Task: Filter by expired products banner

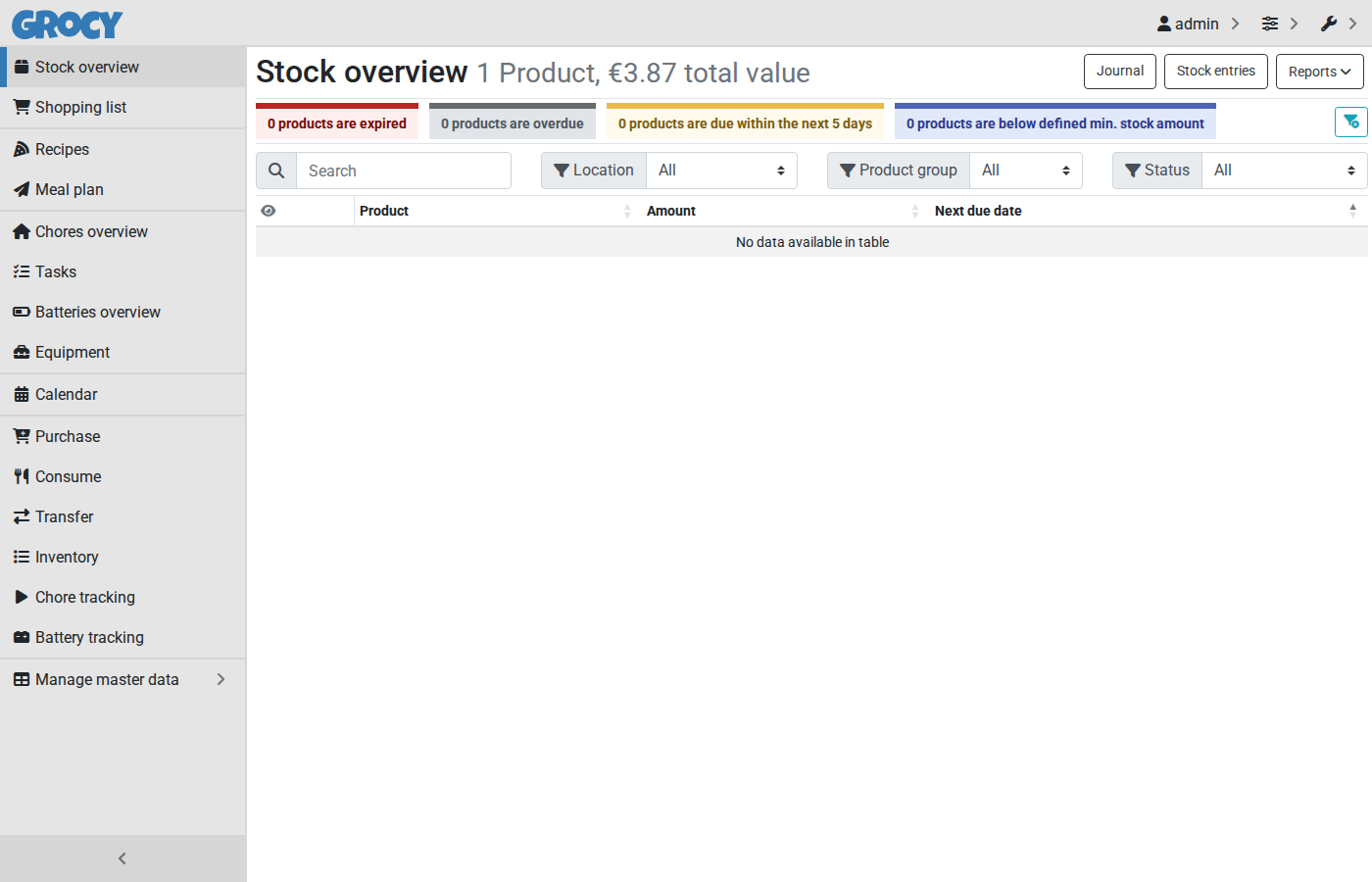Action: pos(337,122)
